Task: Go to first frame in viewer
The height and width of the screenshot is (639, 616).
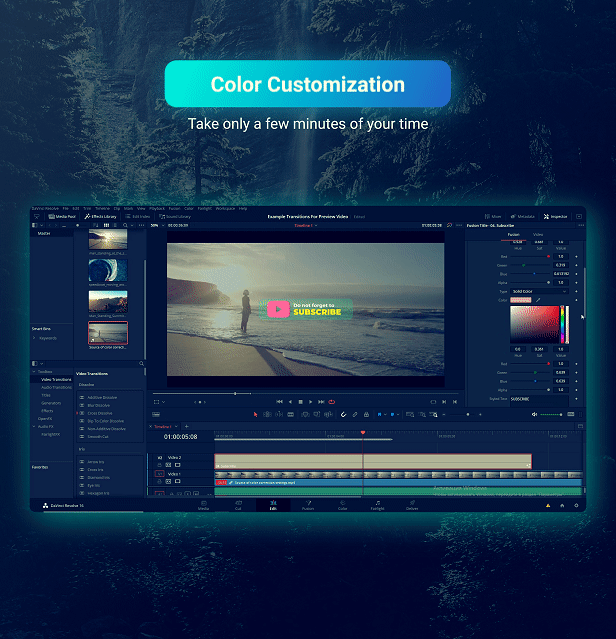Action: tap(279, 402)
